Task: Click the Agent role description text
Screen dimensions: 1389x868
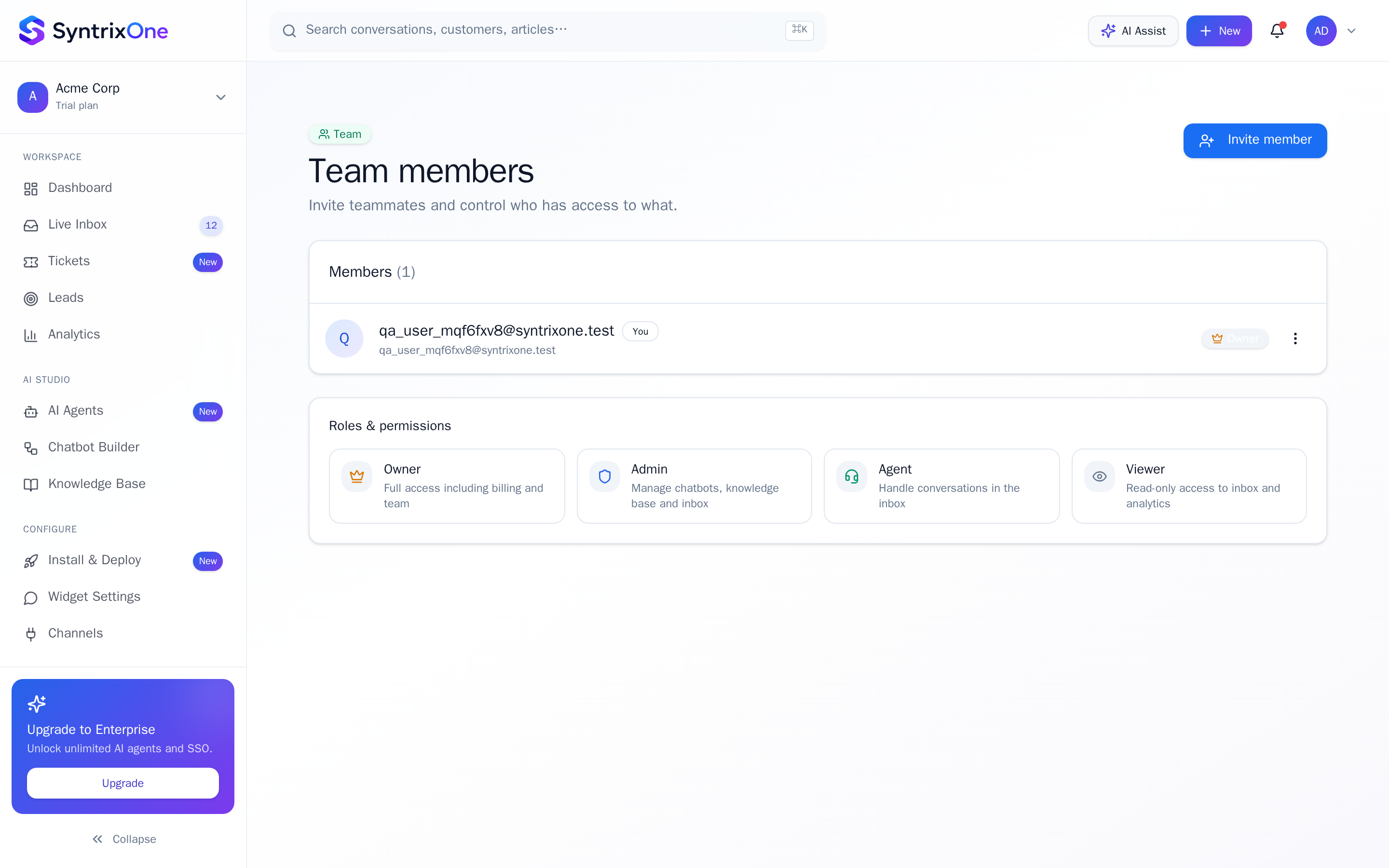Action: (x=949, y=495)
